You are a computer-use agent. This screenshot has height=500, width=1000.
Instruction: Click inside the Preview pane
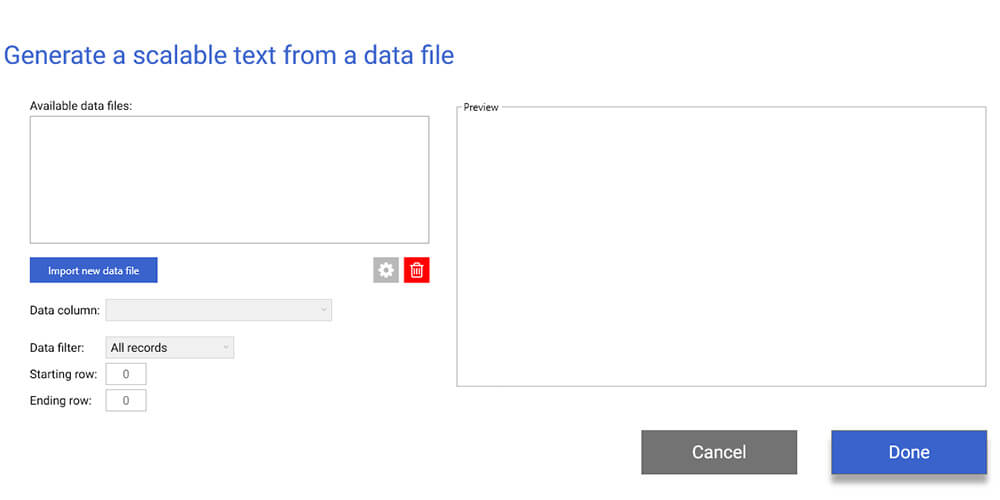[720, 246]
